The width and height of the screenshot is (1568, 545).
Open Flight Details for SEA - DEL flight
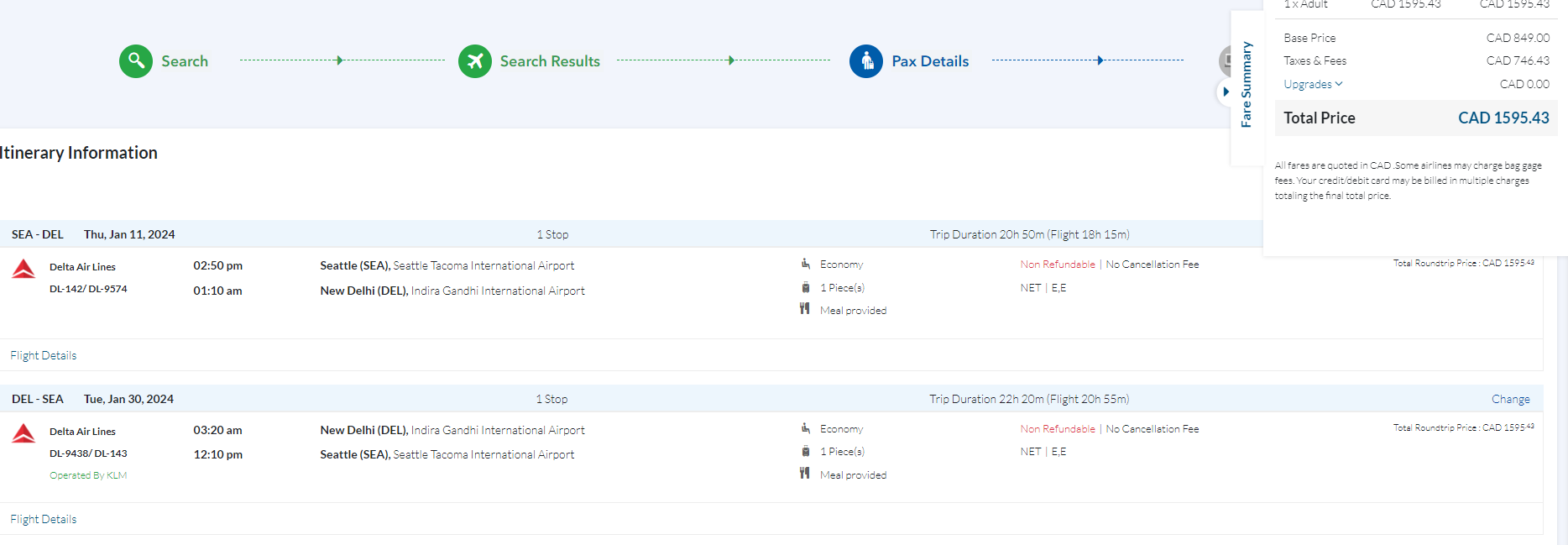(x=44, y=355)
